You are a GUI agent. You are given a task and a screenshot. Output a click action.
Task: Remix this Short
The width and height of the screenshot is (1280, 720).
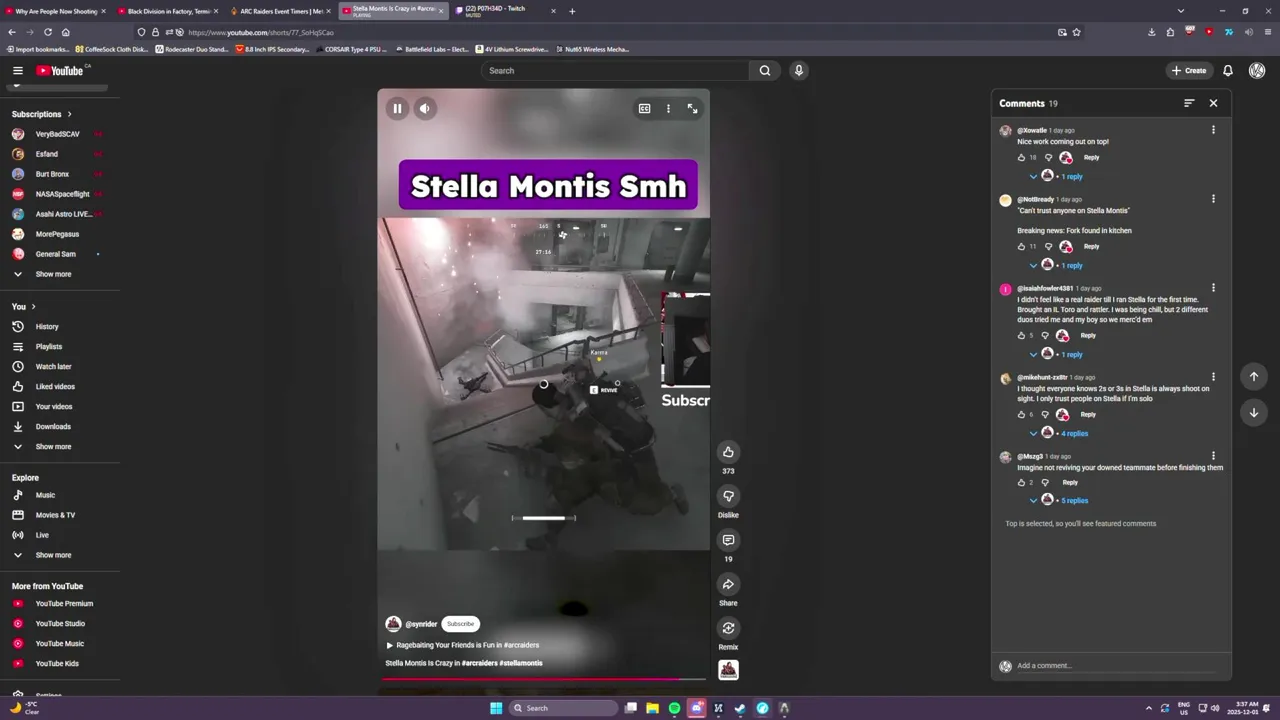click(728, 628)
